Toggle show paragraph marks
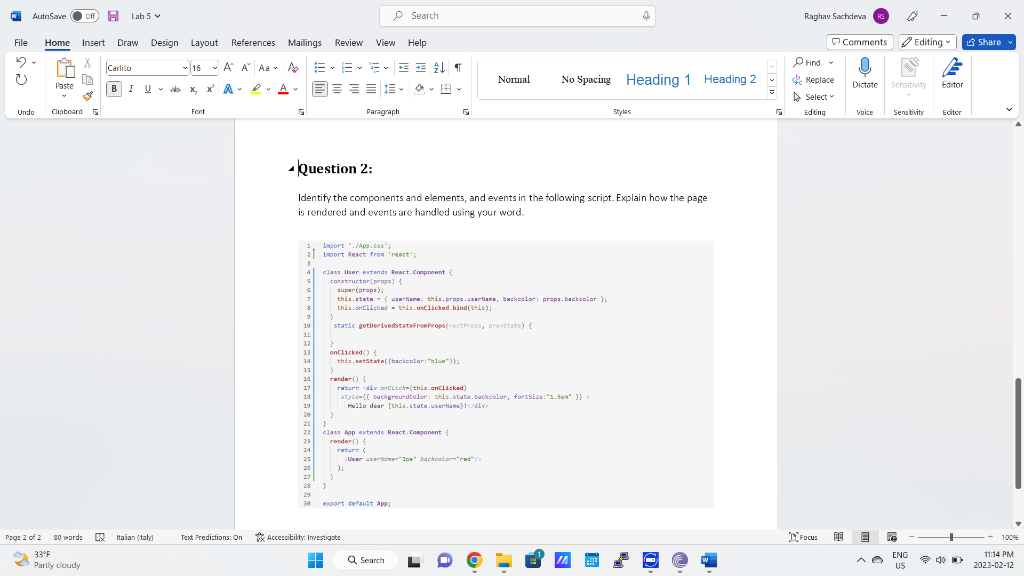Image resolution: width=1024 pixels, height=576 pixels. click(458, 67)
